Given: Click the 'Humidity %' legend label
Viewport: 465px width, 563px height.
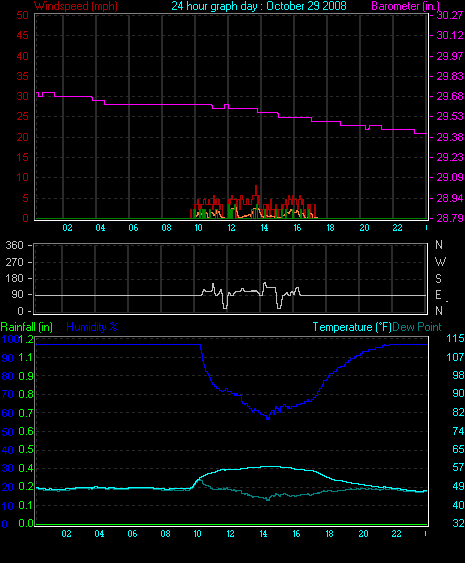Looking at the screenshot, I should [x=92, y=327].
